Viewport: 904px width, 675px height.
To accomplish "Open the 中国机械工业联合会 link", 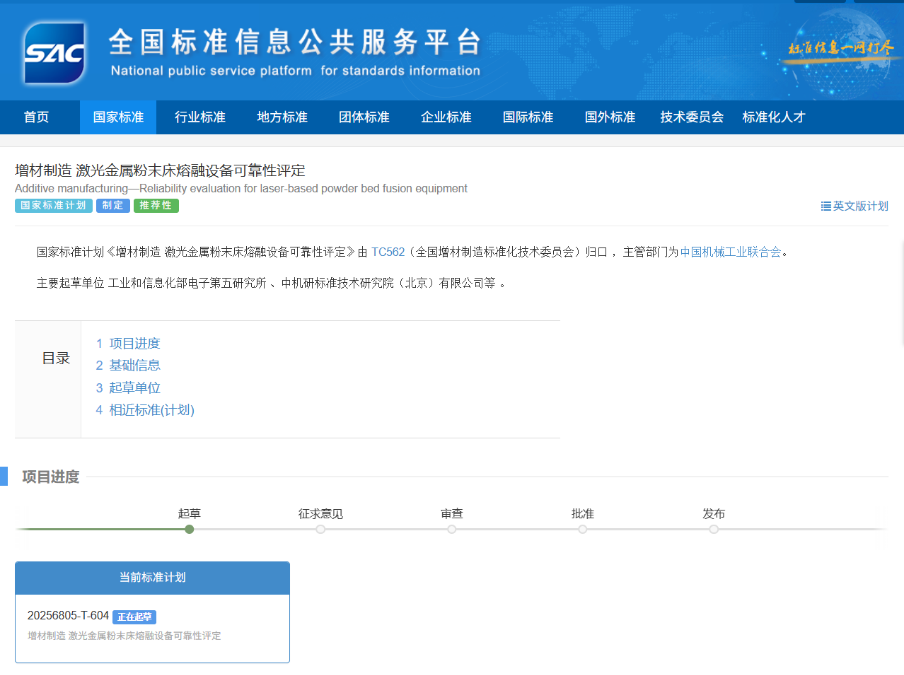I will click(731, 252).
